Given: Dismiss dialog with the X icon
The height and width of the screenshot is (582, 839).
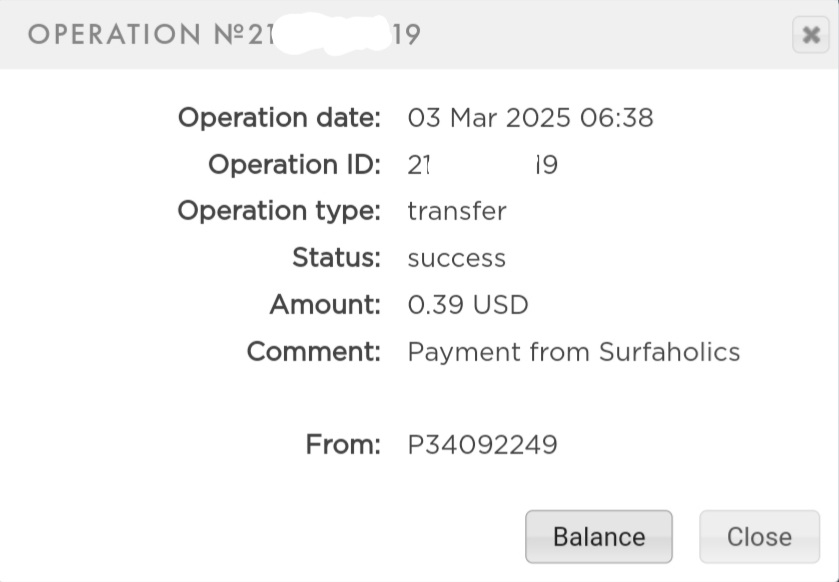Looking at the screenshot, I should tap(811, 35).
